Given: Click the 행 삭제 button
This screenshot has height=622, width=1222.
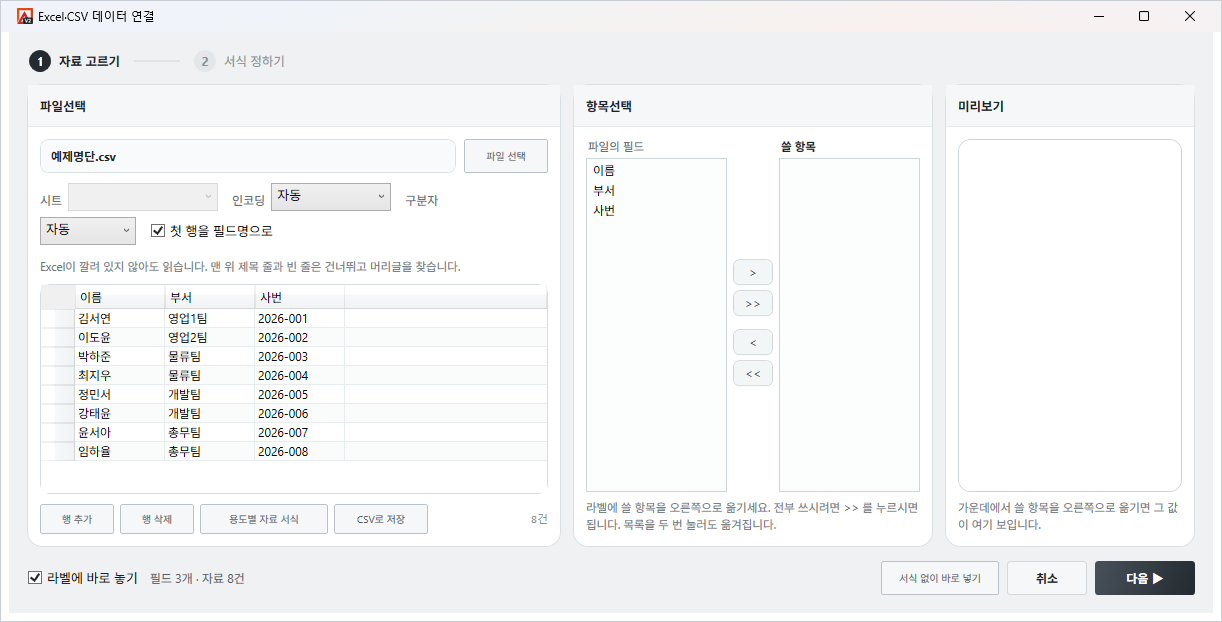Looking at the screenshot, I should (x=157, y=519).
